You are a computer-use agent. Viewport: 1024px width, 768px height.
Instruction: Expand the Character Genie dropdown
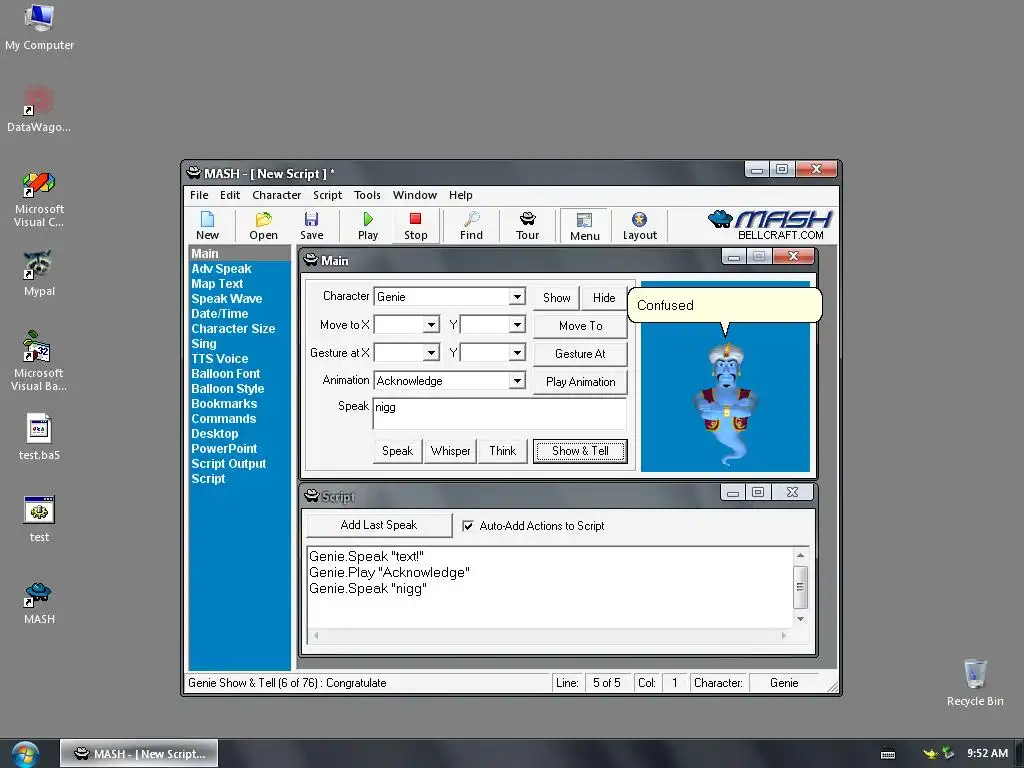point(517,296)
